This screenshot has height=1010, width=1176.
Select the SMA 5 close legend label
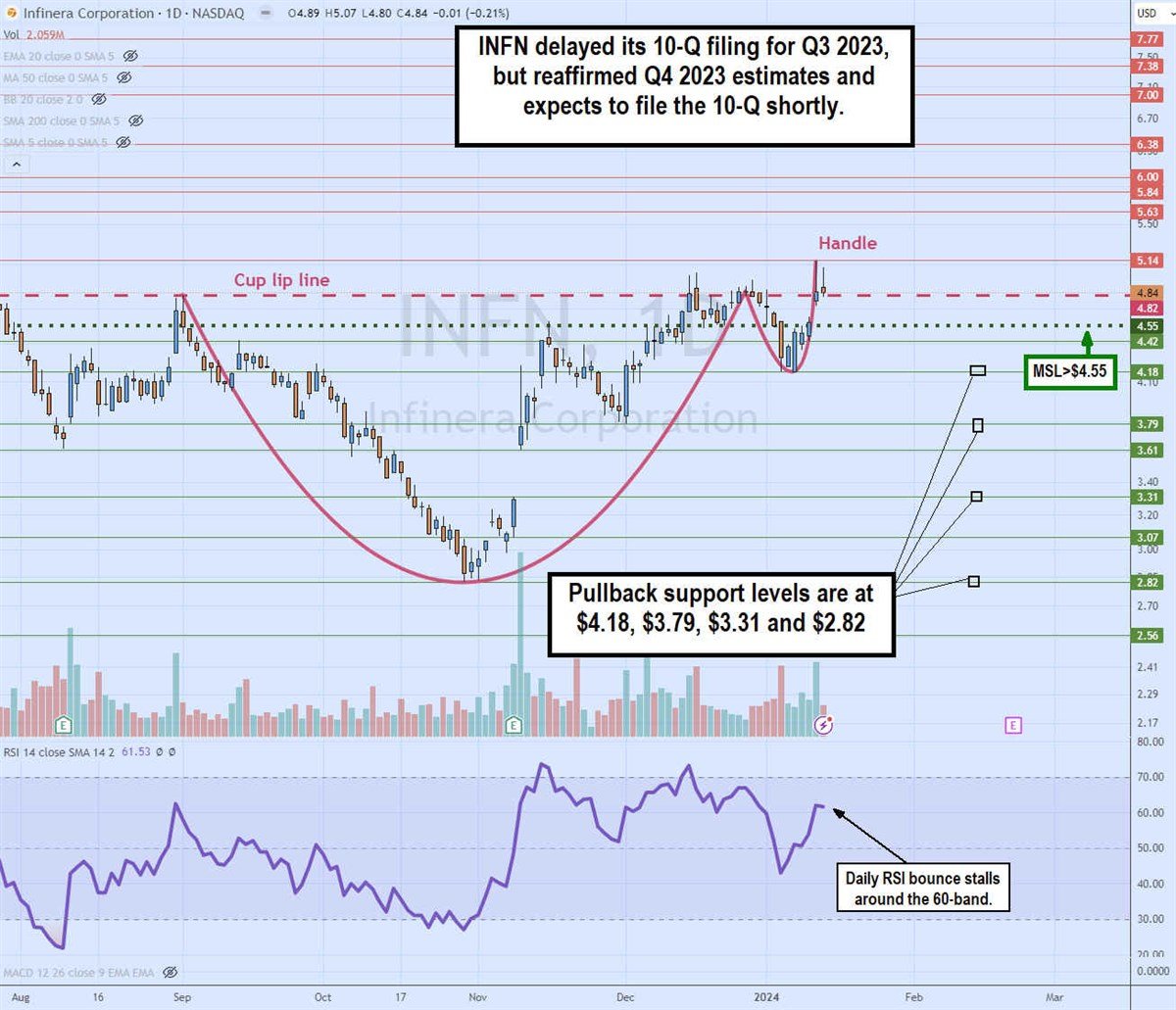tap(56, 142)
